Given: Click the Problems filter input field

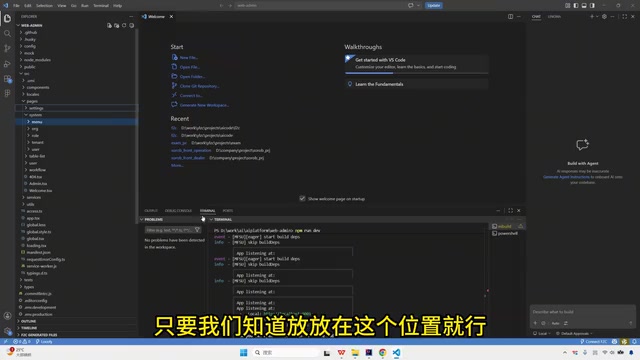Looking at the screenshot, I should pos(169,230).
